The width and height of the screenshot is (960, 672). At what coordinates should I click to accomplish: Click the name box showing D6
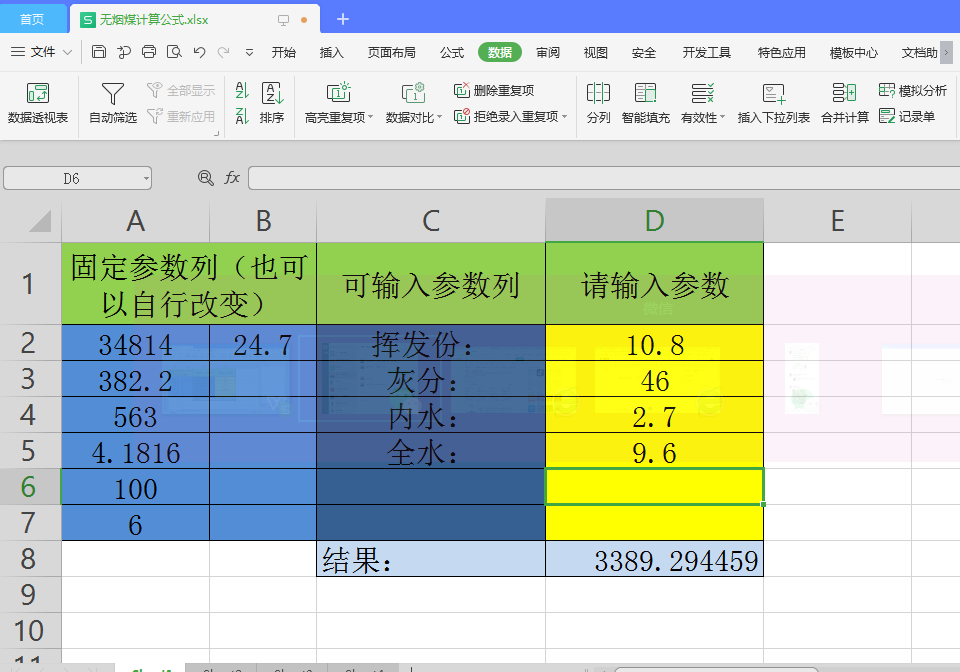(x=71, y=179)
